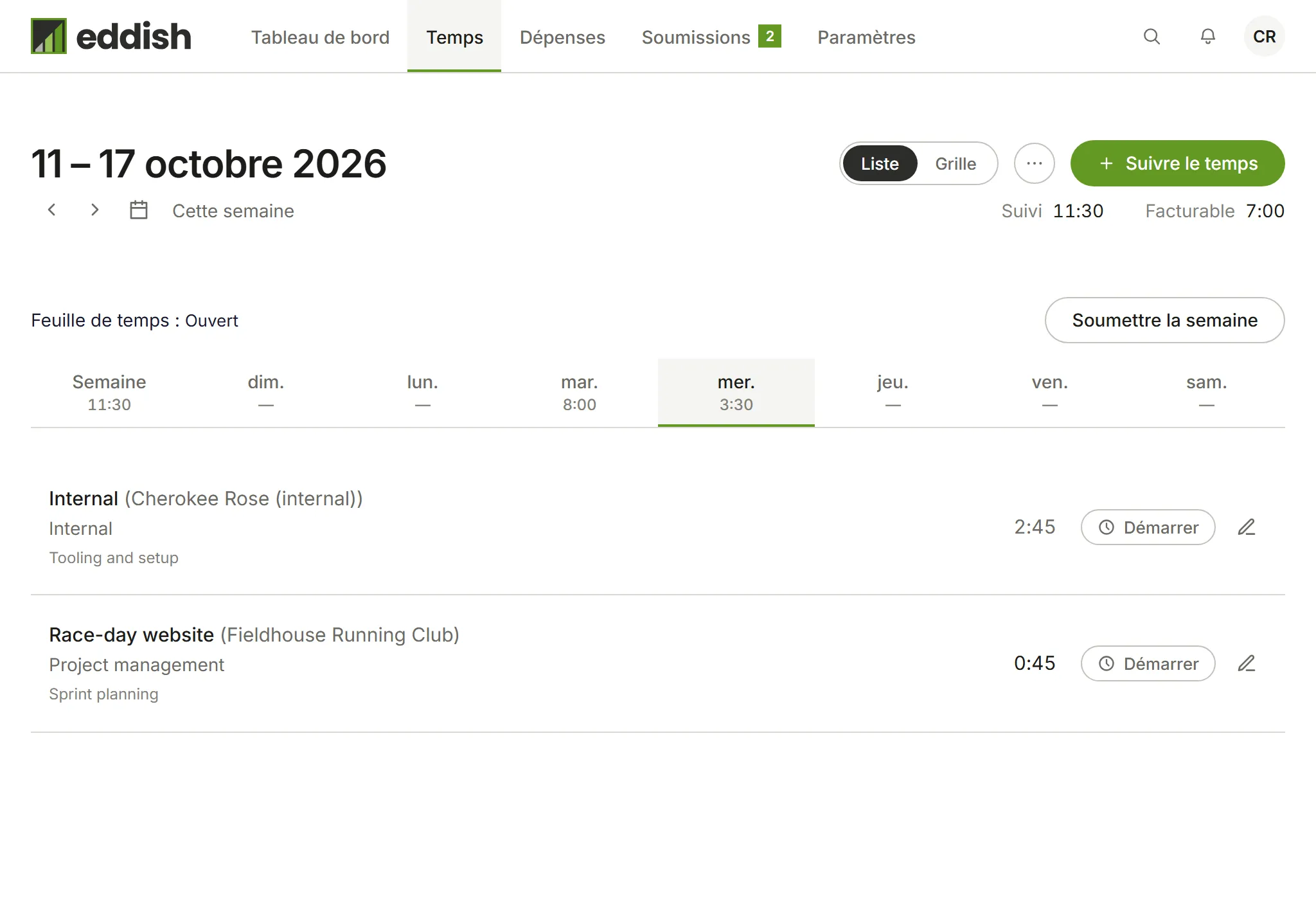Click the Facturable 7:00 total
This screenshot has width=1316, height=900.
tap(1214, 211)
